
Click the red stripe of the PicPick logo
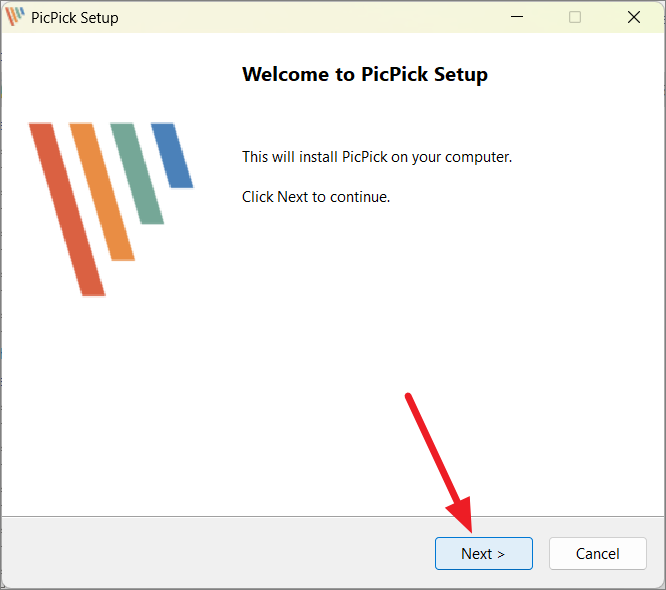(67, 209)
